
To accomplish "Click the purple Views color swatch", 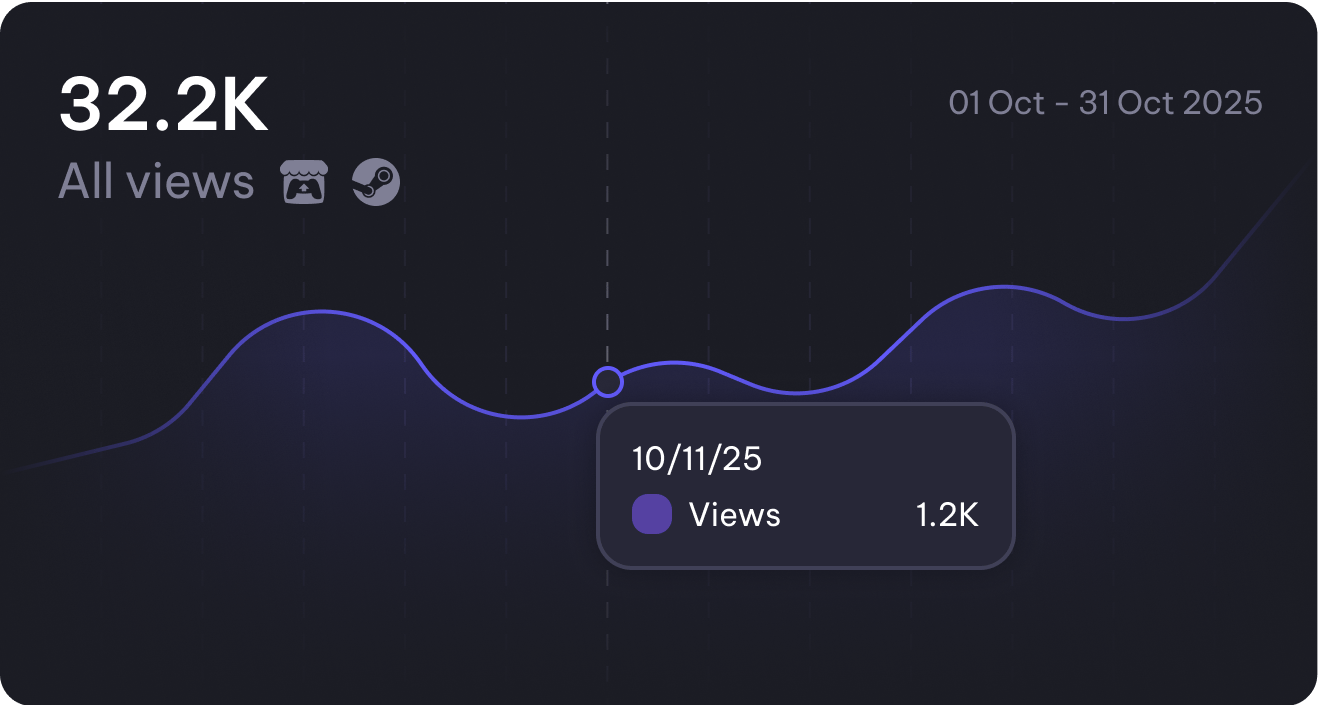I will pyautogui.click(x=652, y=515).
